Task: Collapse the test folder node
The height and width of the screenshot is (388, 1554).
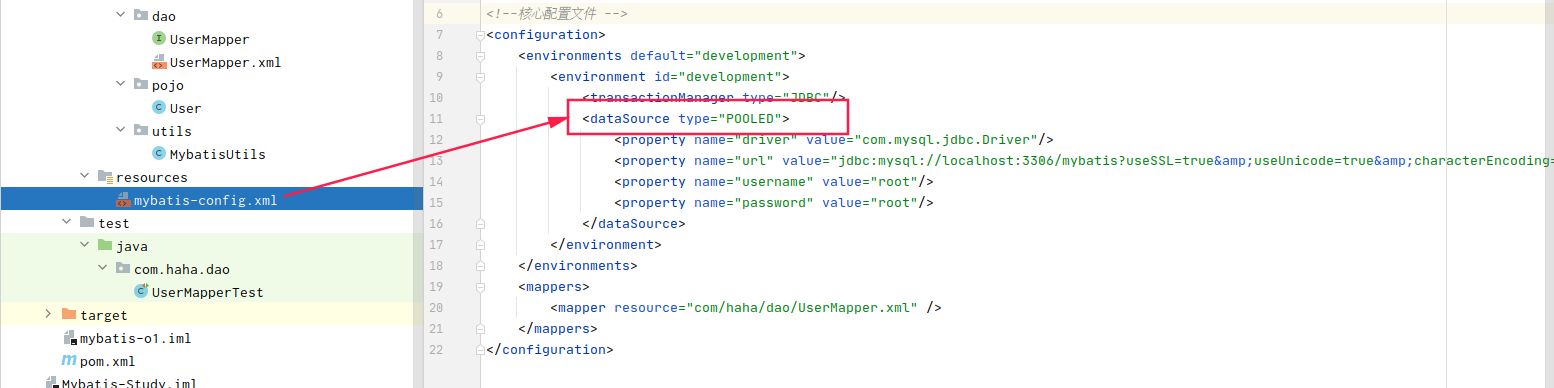Action: [x=66, y=223]
